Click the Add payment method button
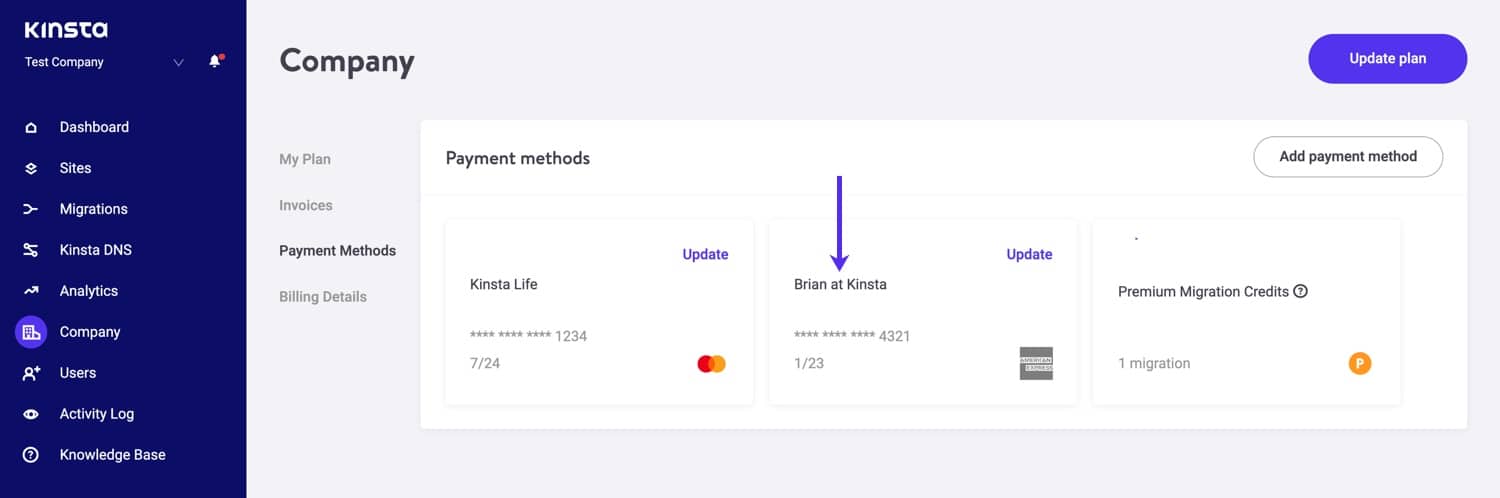This screenshot has height=498, width=1500. click(x=1348, y=157)
